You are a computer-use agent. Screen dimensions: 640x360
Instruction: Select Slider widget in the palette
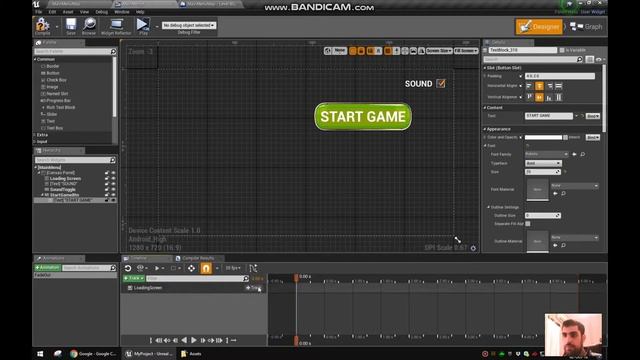pyautogui.click(x=52, y=114)
